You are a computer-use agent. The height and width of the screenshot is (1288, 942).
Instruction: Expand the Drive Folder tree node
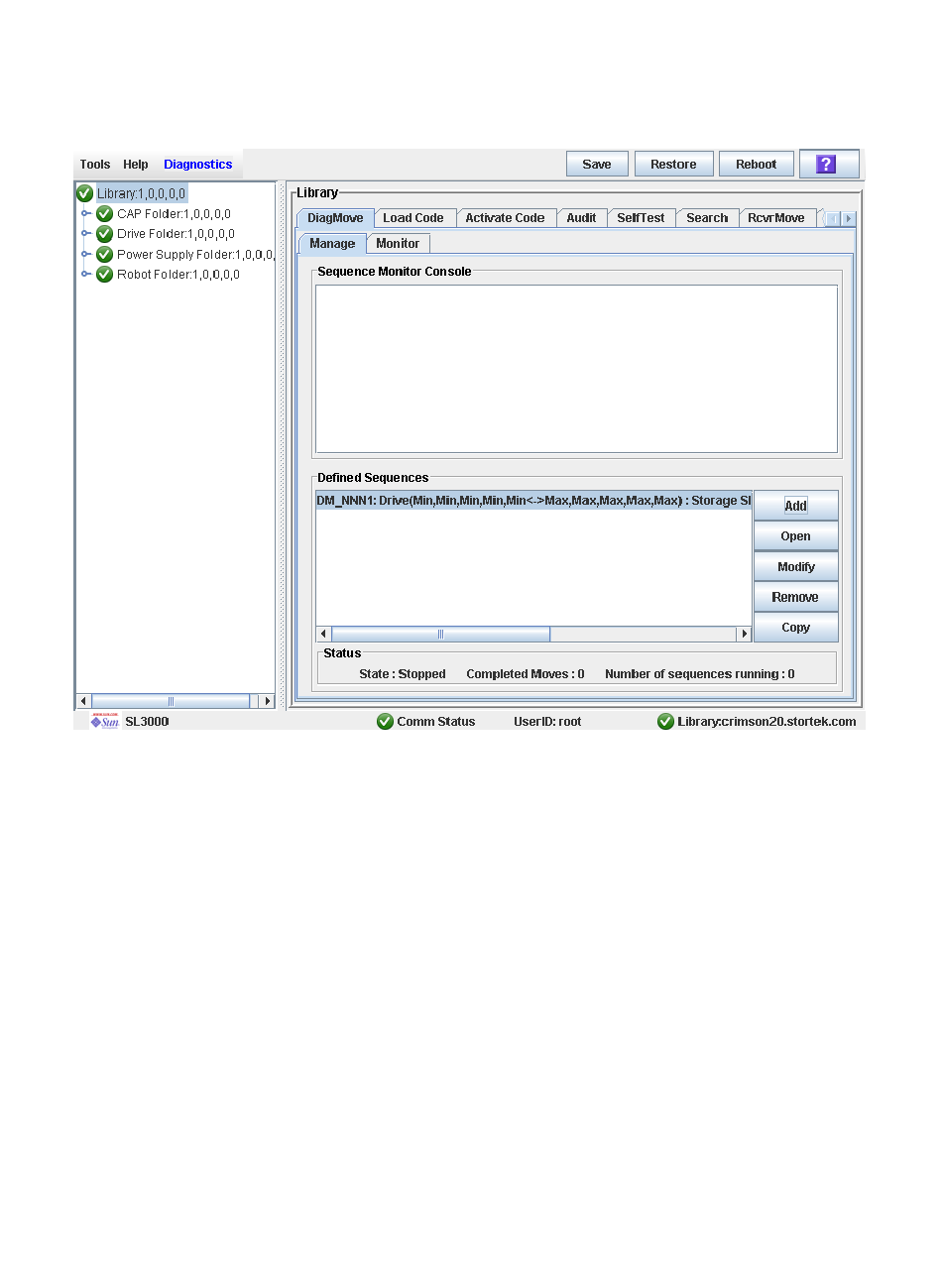pos(86,234)
